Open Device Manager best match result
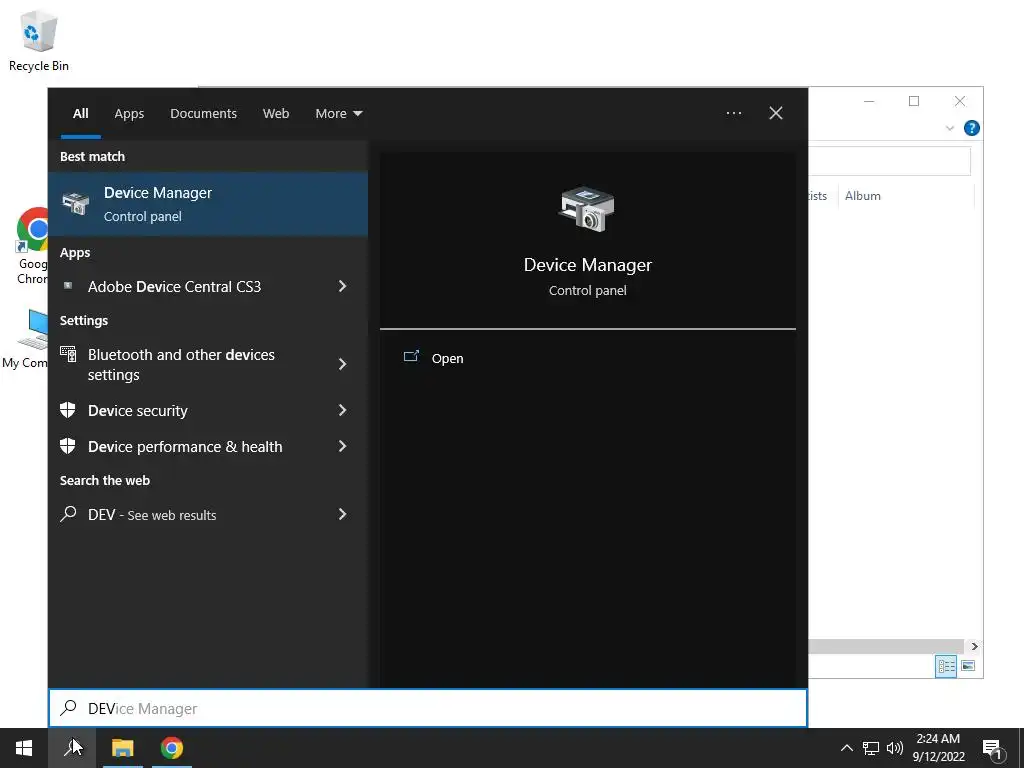Image resolution: width=1024 pixels, height=768 pixels. 208,204
